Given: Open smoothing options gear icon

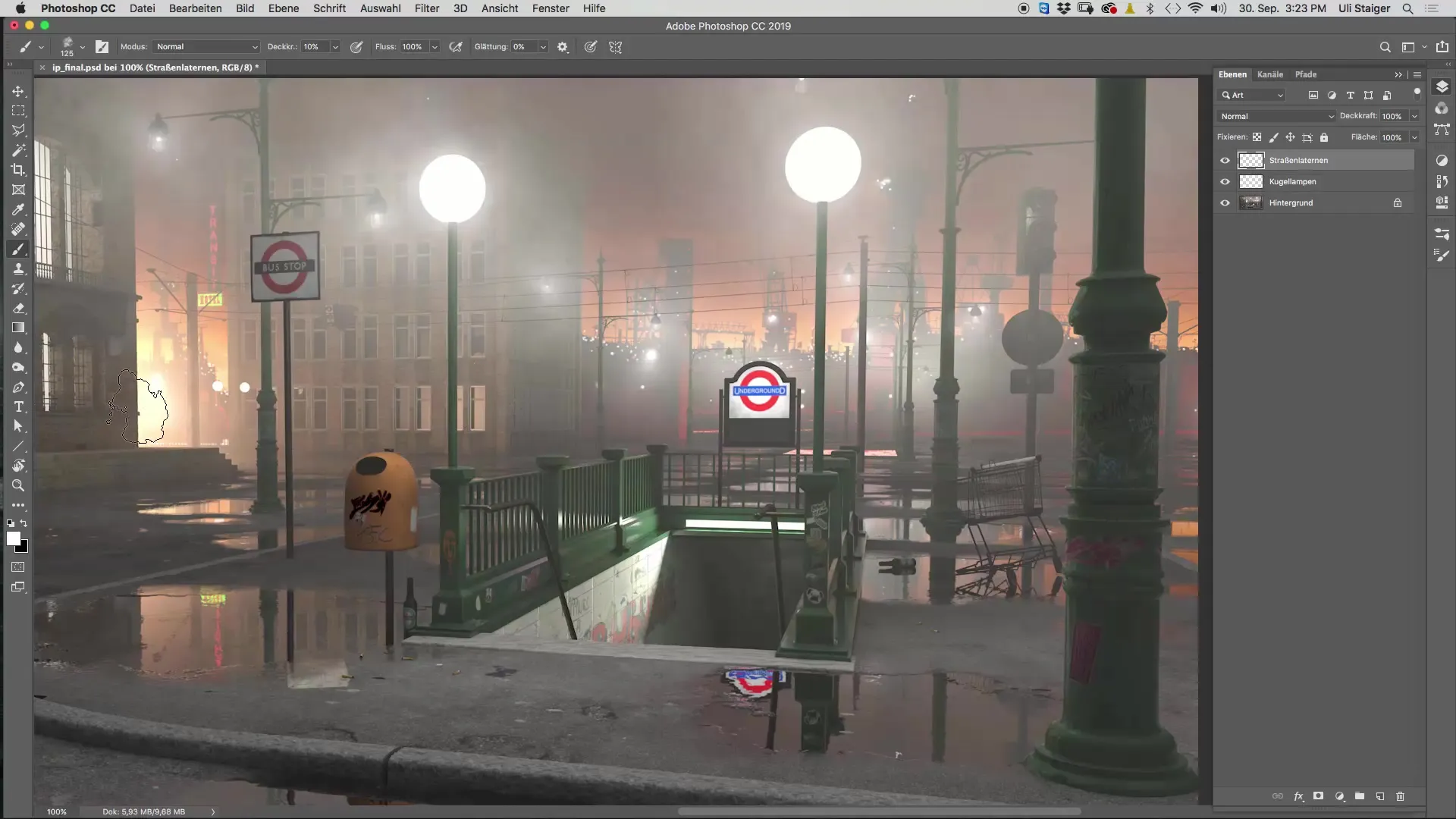Looking at the screenshot, I should [x=562, y=47].
